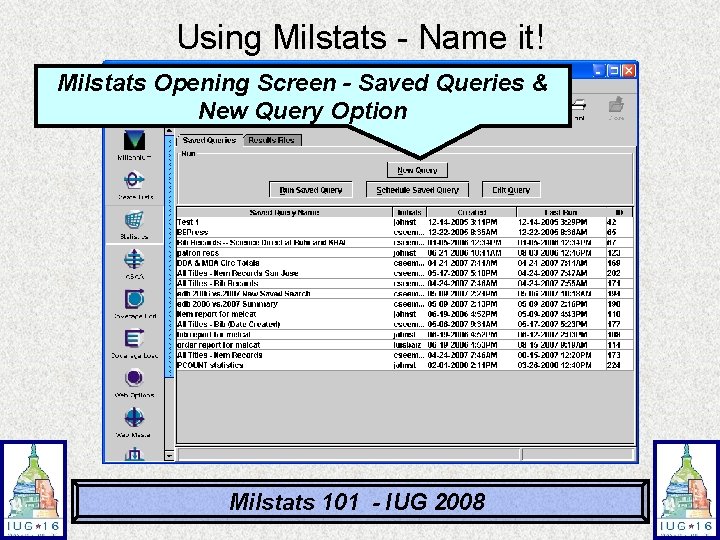Image resolution: width=720 pixels, height=540 pixels.
Task: Switch to the Results Files tab
Action: click(x=271, y=140)
